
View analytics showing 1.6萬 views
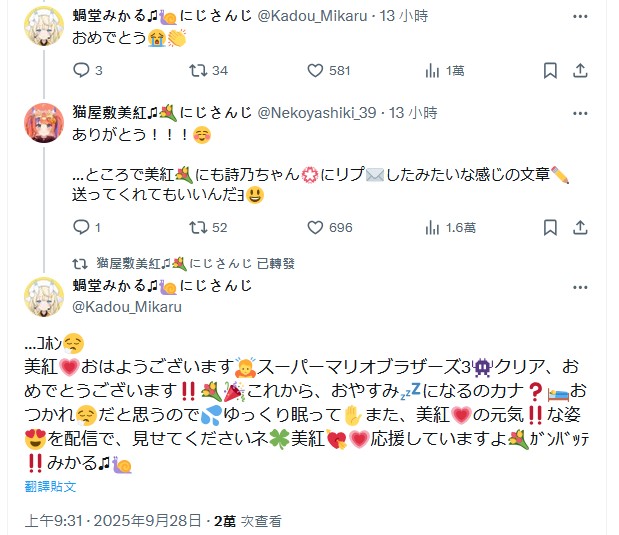(434, 228)
